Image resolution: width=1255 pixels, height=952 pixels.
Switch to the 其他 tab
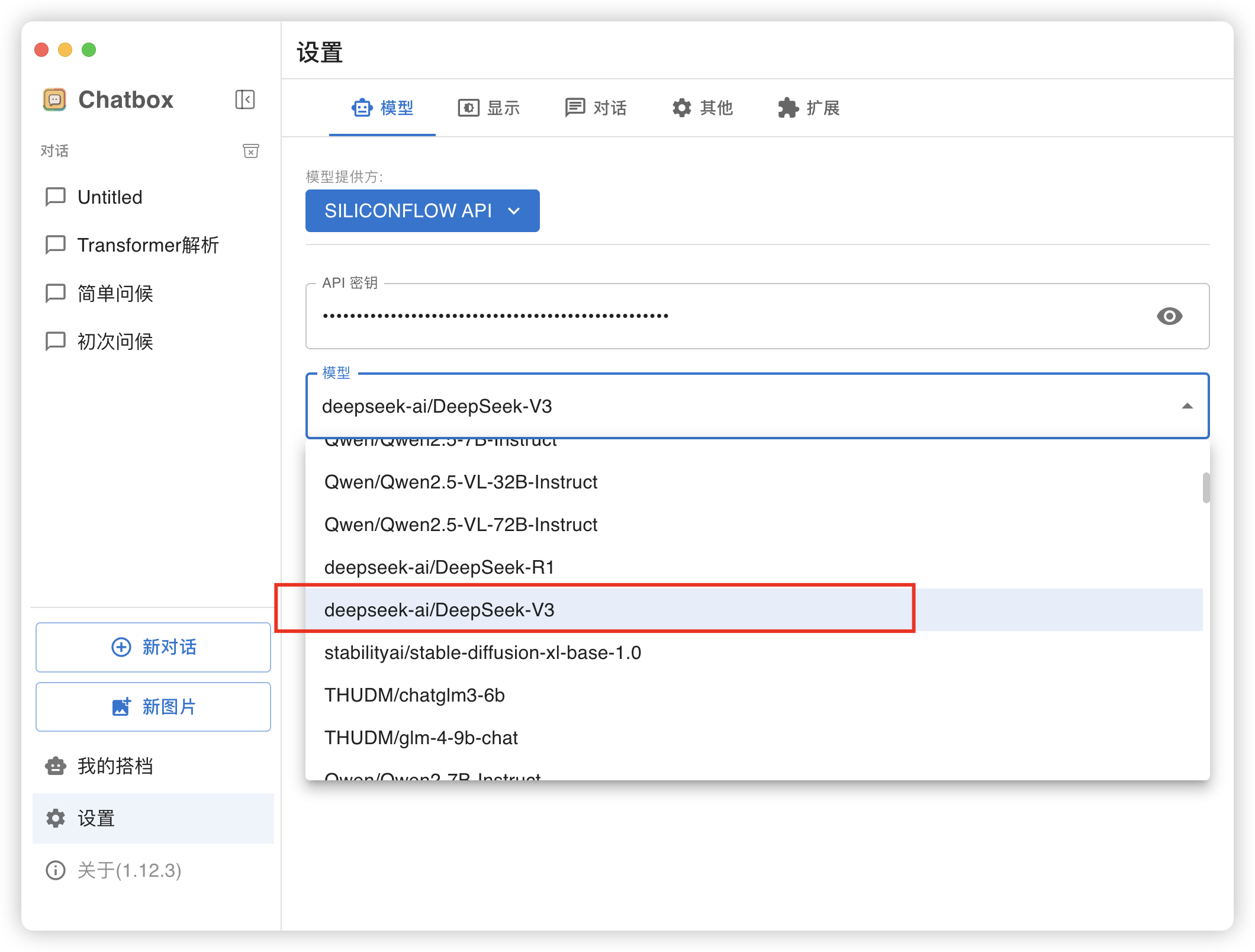click(x=702, y=108)
